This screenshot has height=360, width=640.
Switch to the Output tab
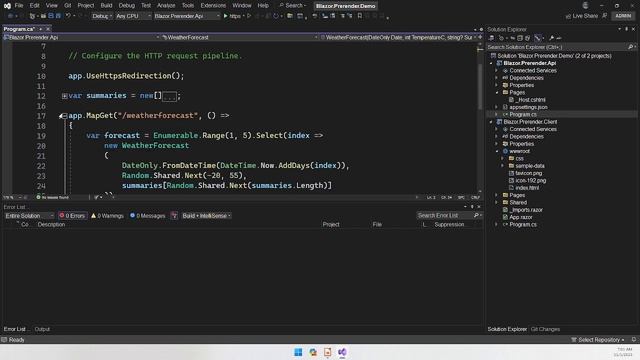click(x=42, y=329)
